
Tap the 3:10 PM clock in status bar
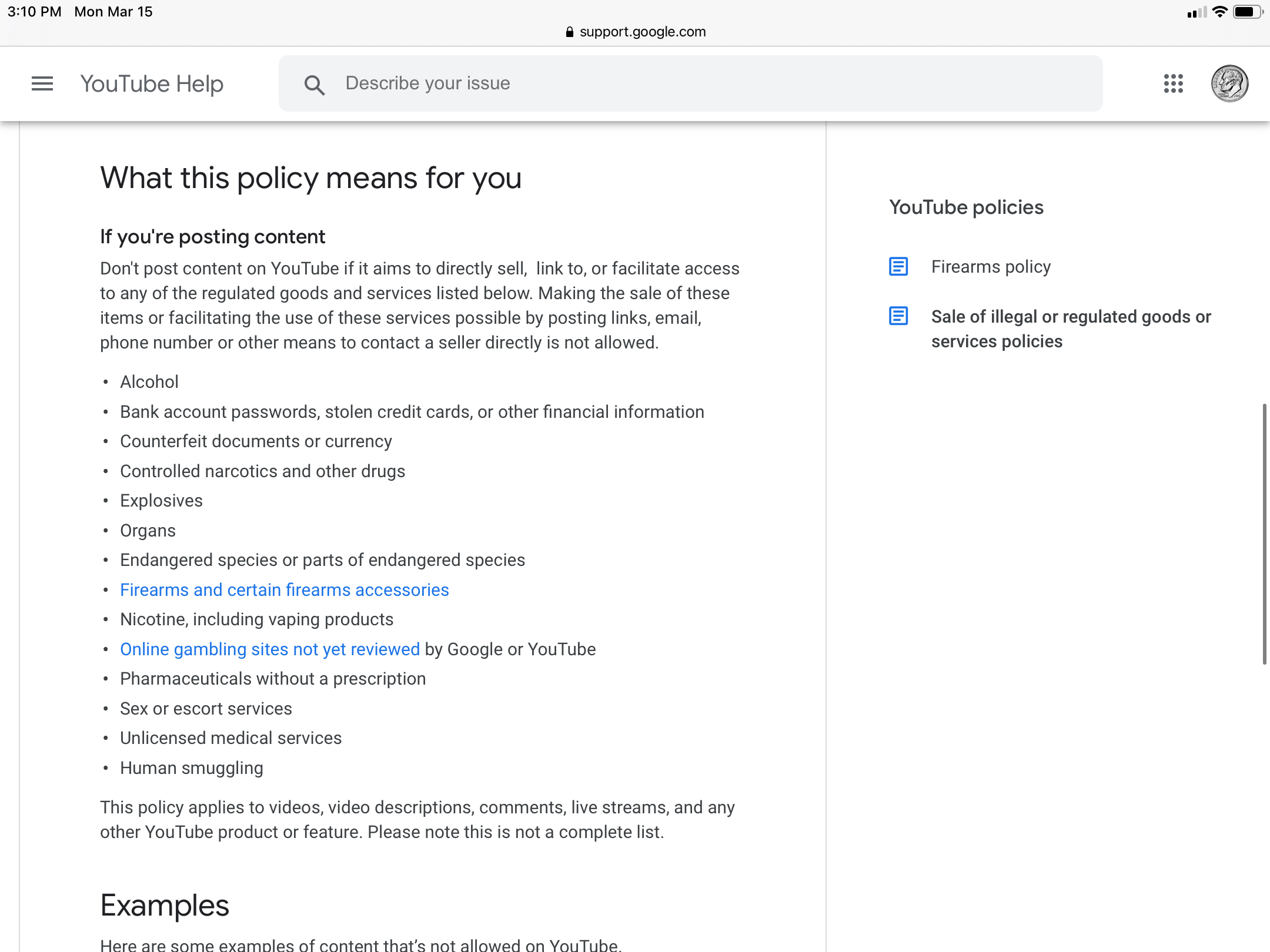point(34,12)
